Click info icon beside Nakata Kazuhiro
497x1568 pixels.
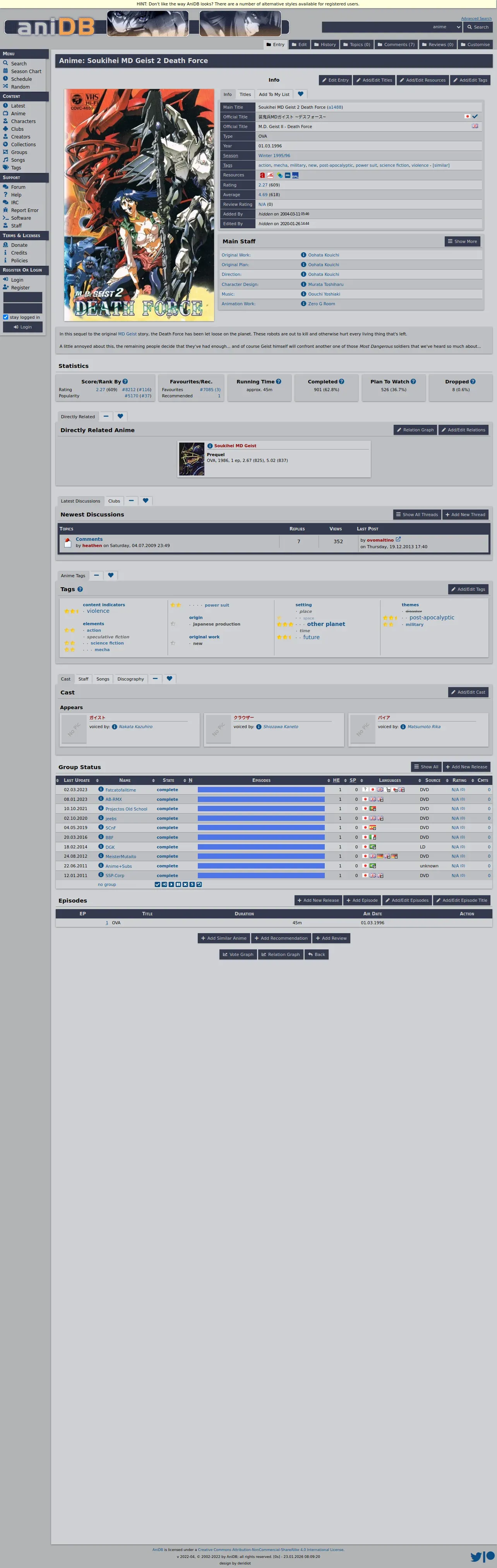[115, 727]
